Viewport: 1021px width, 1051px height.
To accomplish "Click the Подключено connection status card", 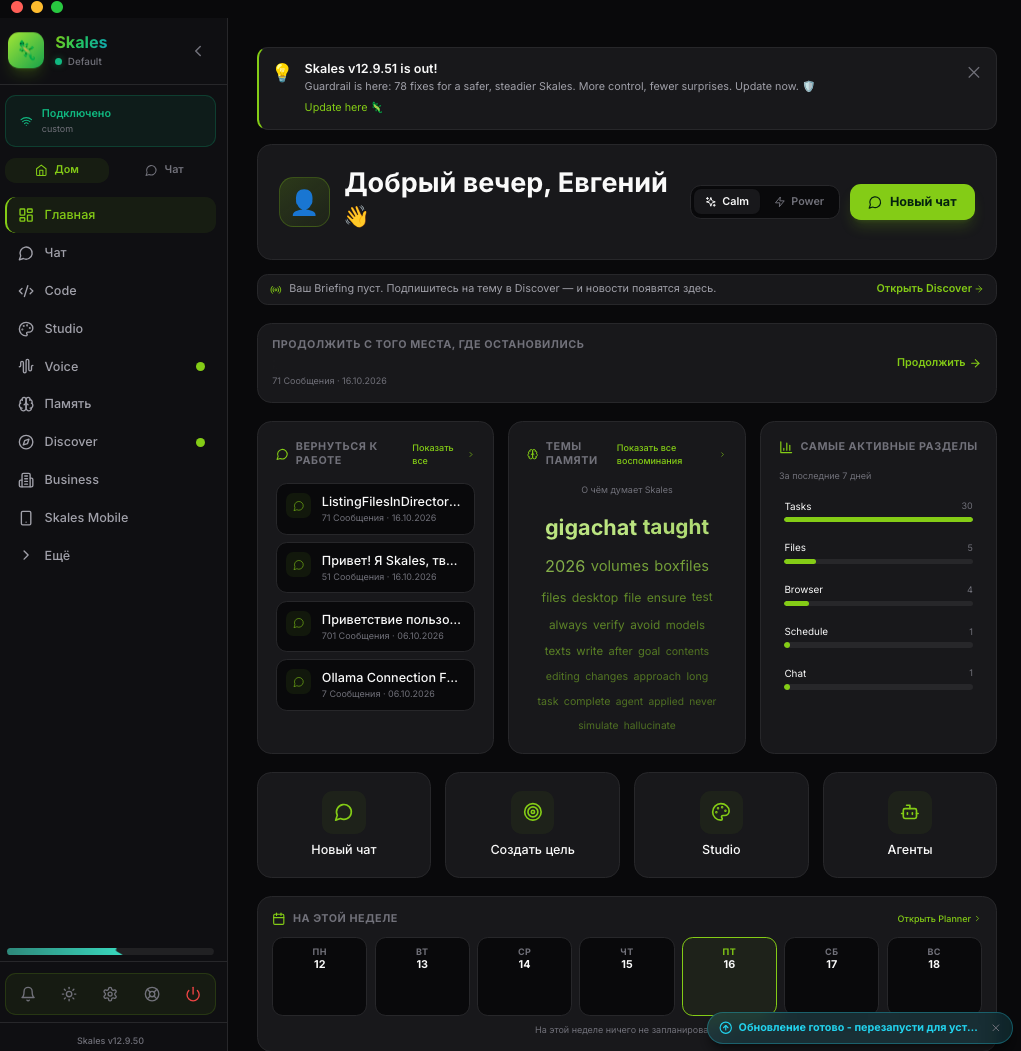I will point(111,121).
